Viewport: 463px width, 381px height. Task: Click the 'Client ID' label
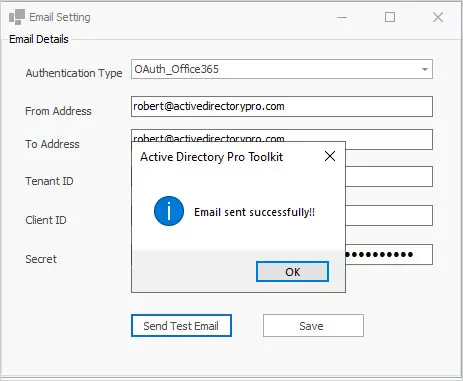click(46, 220)
